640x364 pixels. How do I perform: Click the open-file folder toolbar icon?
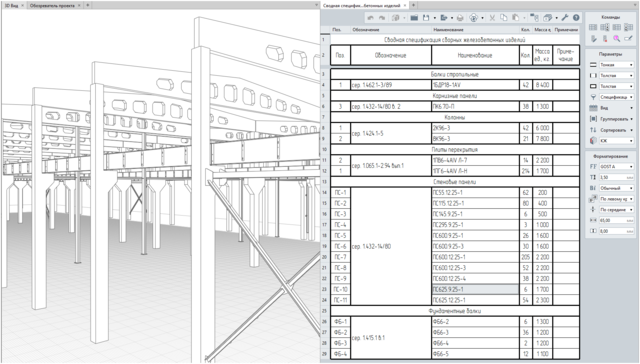click(x=414, y=18)
